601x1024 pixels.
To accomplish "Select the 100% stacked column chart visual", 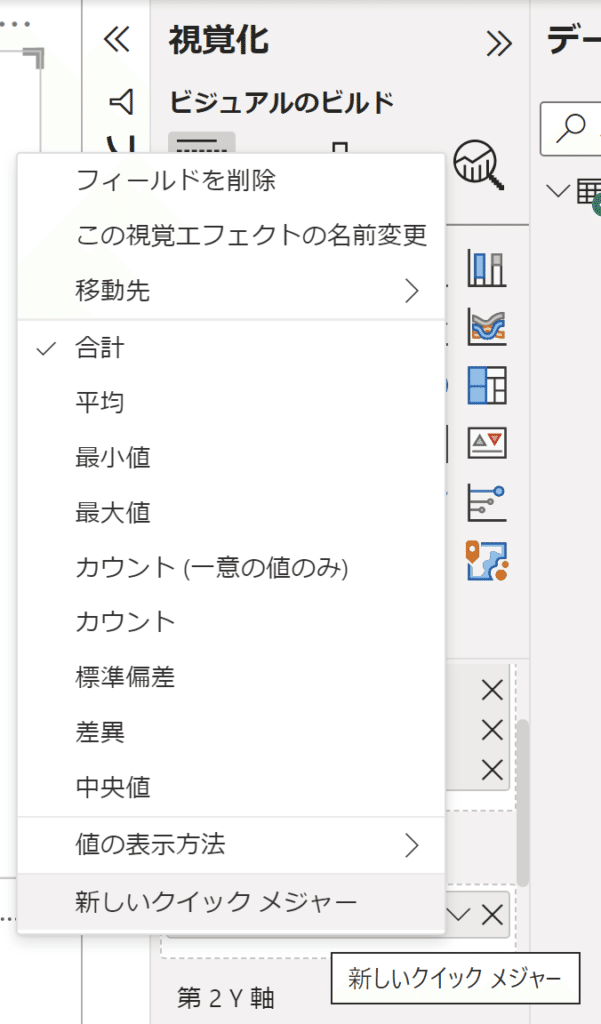I will click(486, 269).
